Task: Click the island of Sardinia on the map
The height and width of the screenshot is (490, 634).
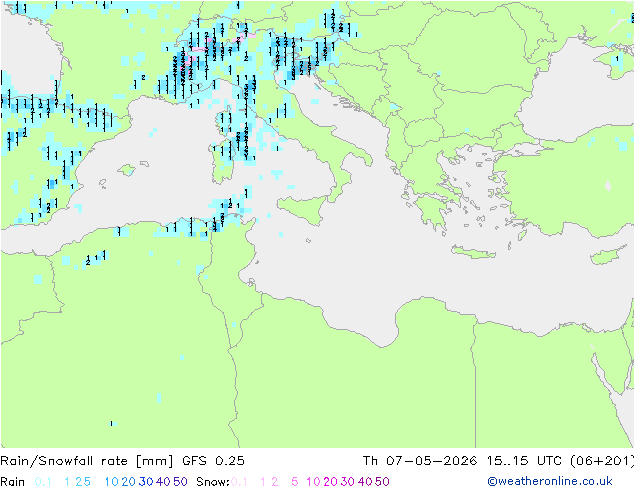Action: pyautogui.click(x=222, y=164)
